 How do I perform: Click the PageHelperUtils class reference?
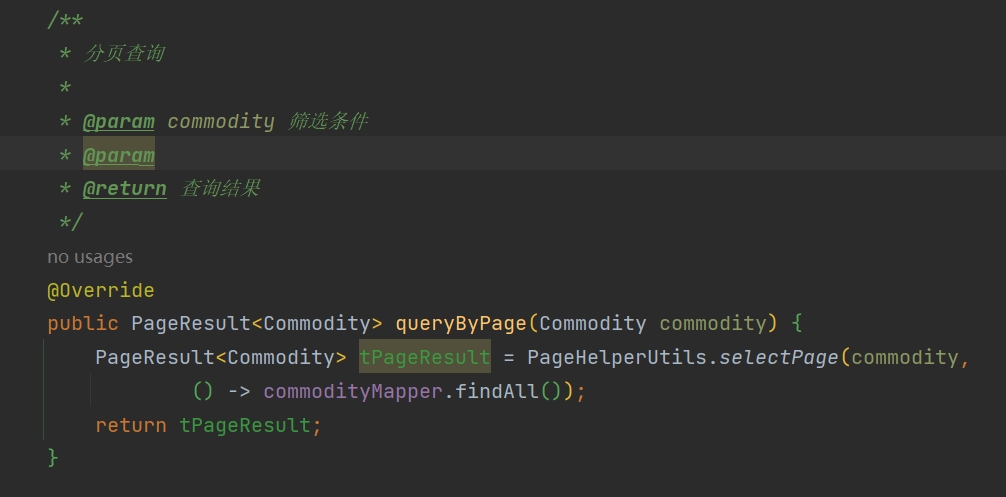617,357
